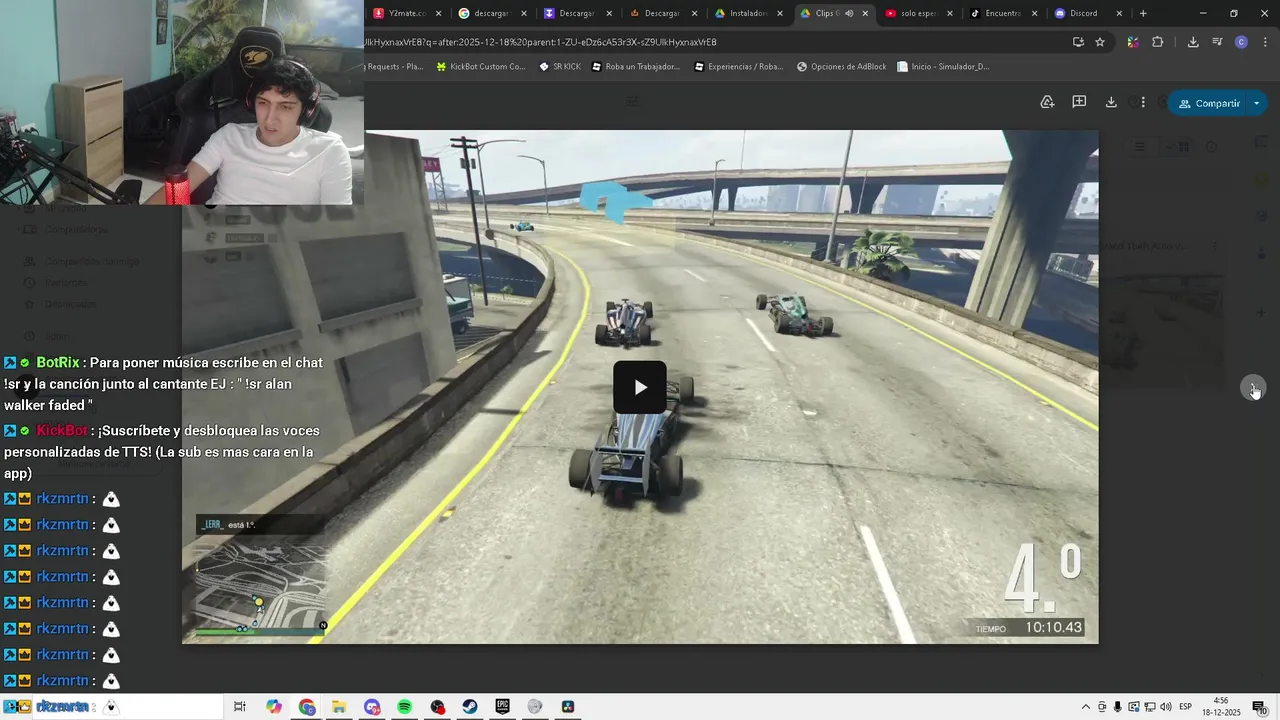Image resolution: width=1280 pixels, height=720 pixels.
Task: Open the Chrome profile avatar
Action: [1241, 42]
